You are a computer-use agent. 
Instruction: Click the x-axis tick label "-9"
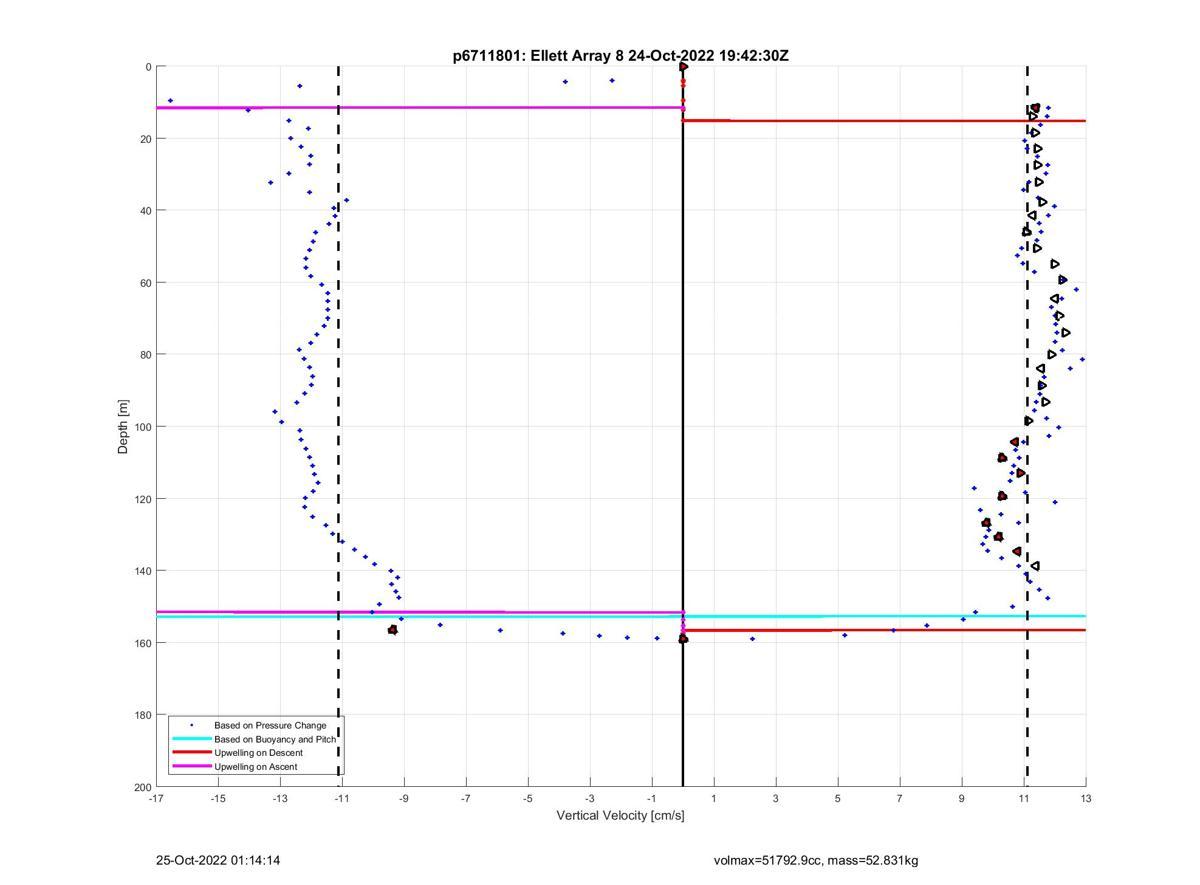[x=404, y=798]
